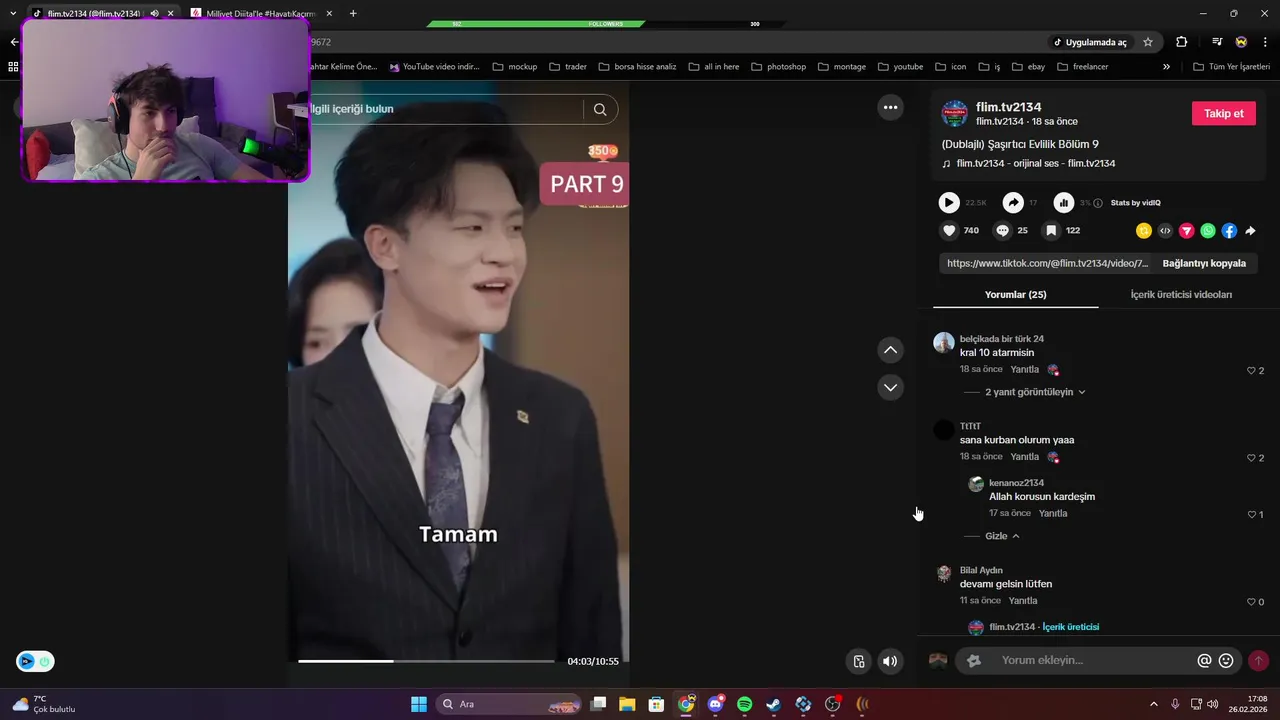Share video to Facebook
The width and height of the screenshot is (1280, 720).
click(1229, 230)
